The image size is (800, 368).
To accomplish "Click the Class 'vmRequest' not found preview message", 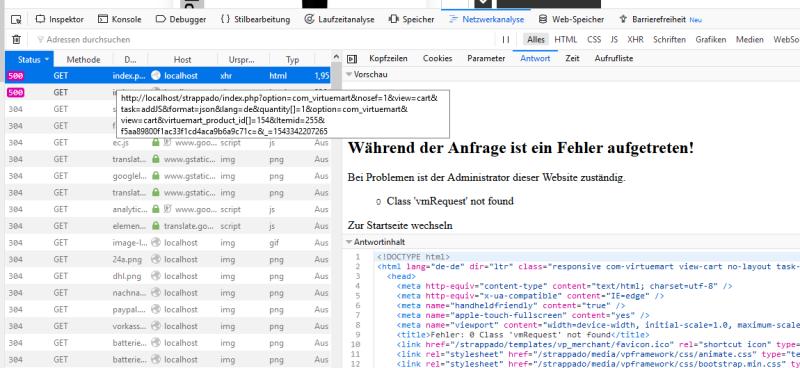I will click(449, 201).
